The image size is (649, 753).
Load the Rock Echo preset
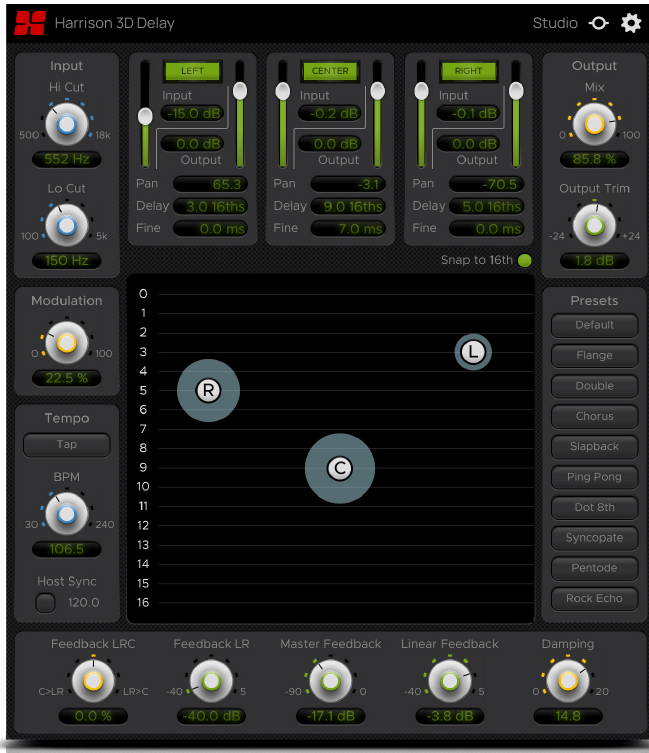pyautogui.click(x=594, y=598)
